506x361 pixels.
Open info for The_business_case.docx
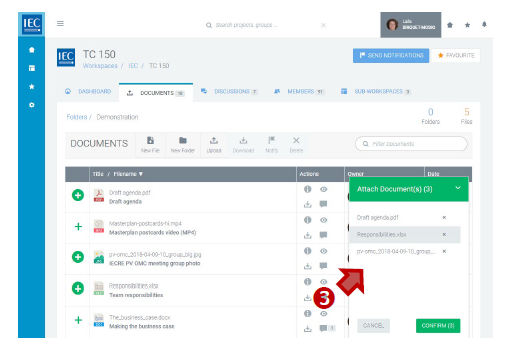tap(308, 314)
